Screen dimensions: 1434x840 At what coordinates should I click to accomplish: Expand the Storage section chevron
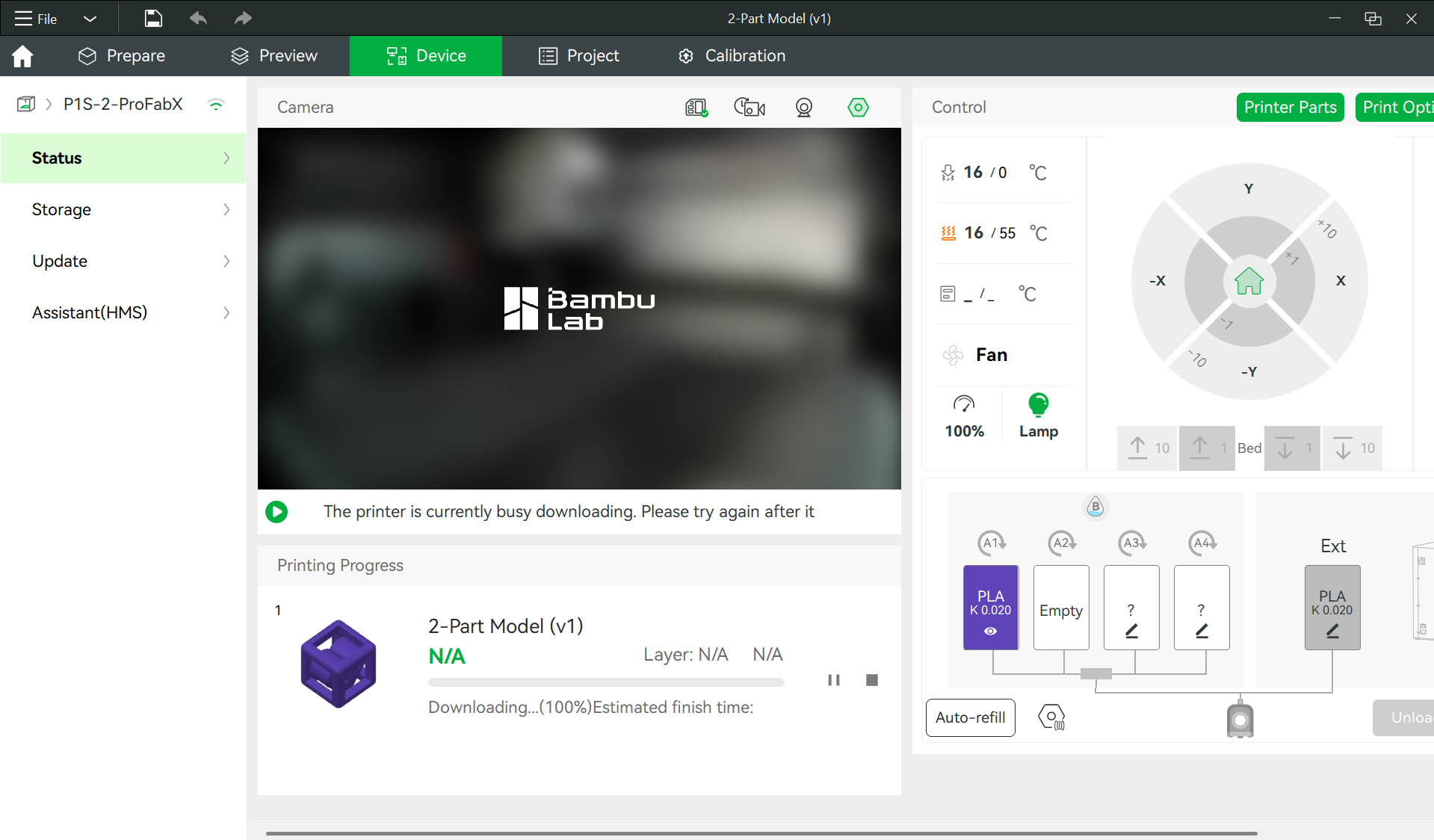(226, 209)
